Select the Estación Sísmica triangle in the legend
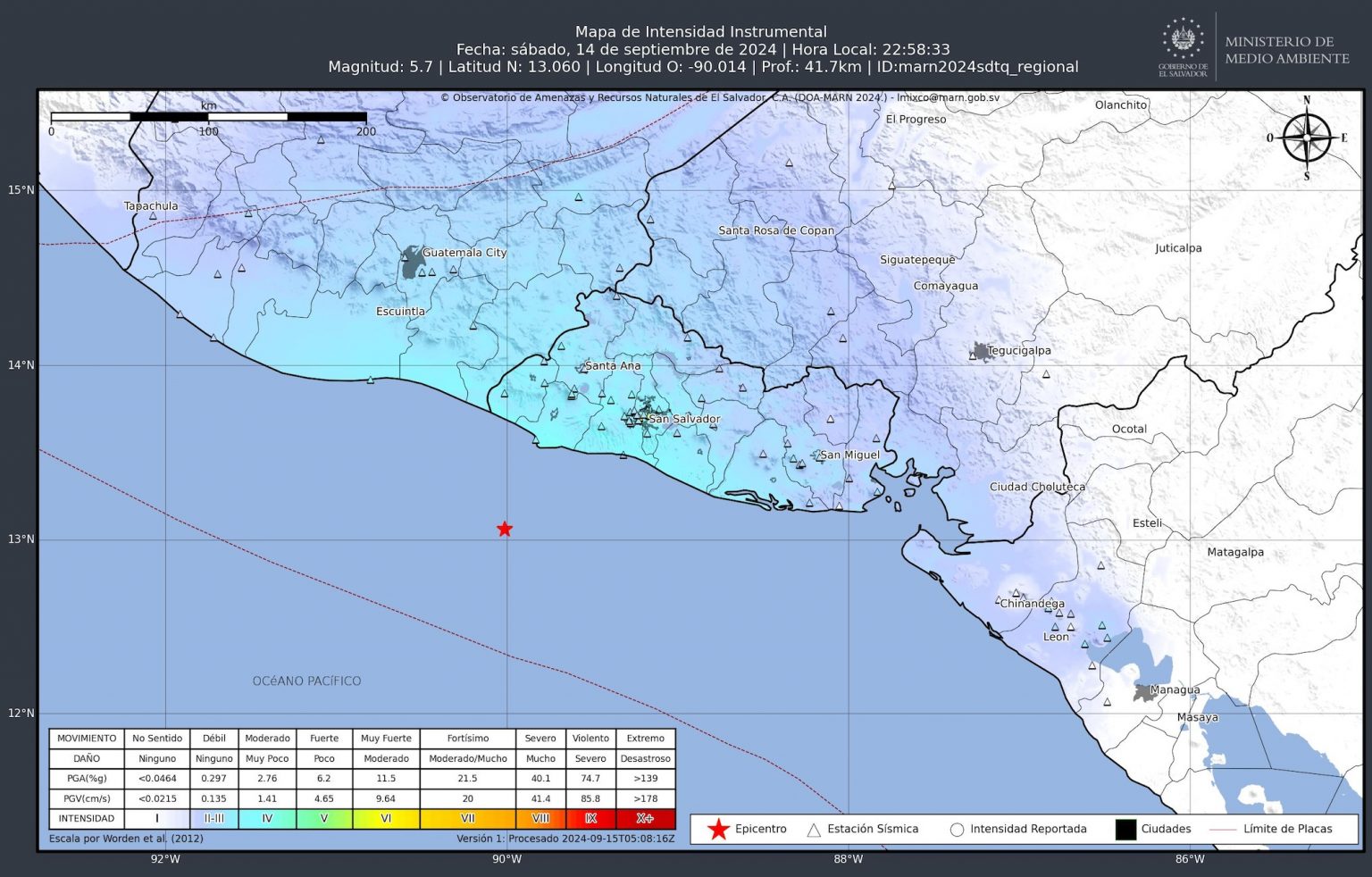This screenshot has height=877, width=1372. 814,830
